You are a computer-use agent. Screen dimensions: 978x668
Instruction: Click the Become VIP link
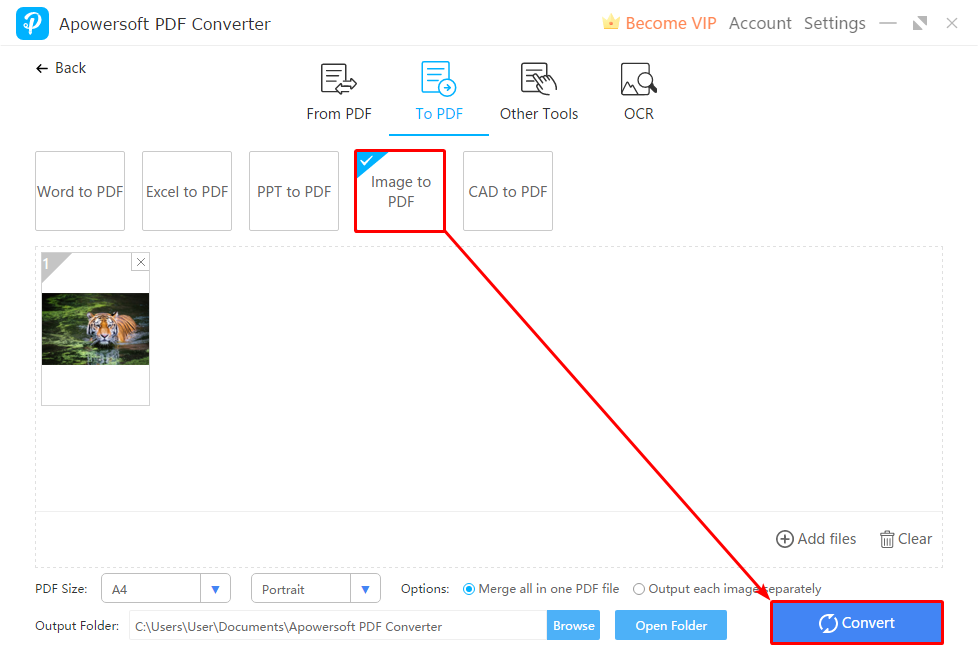click(671, 23)
